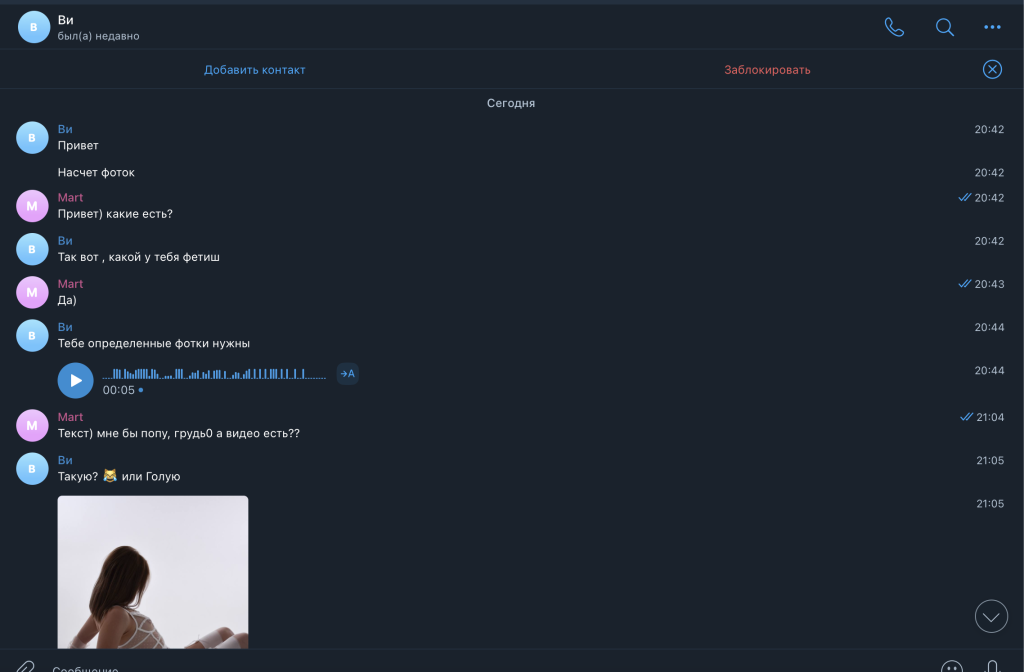Open the photo thumbnail sent at 21:05
The height and width of the screenshot is (672, 1024).
pos(153,572)
